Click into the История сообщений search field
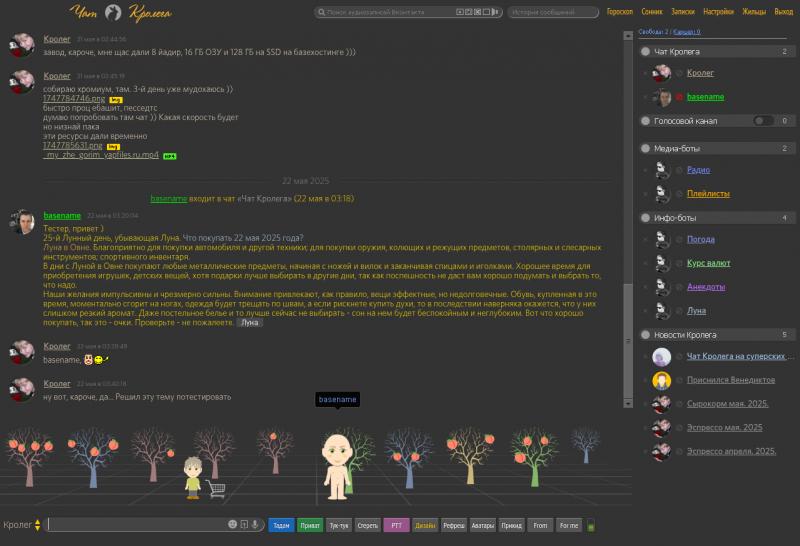Image resolution: width=800 pixels, height=546 pixels. (554, 13)
